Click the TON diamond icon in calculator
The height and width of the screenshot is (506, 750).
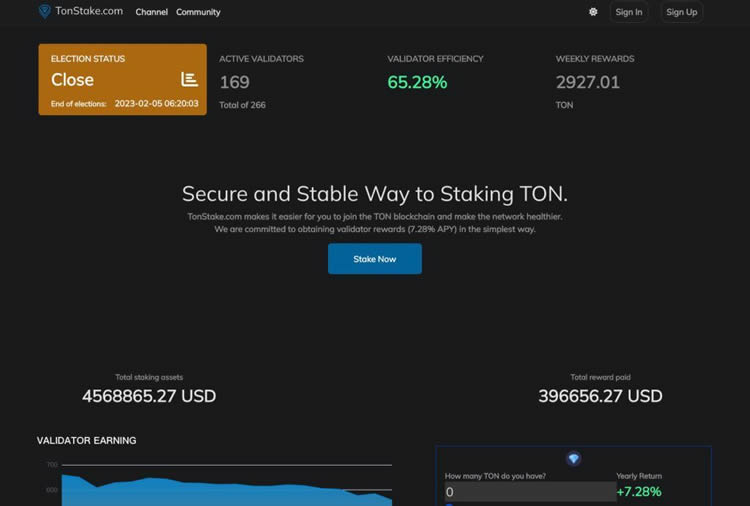pyautogui.click(x=573, y=458)
